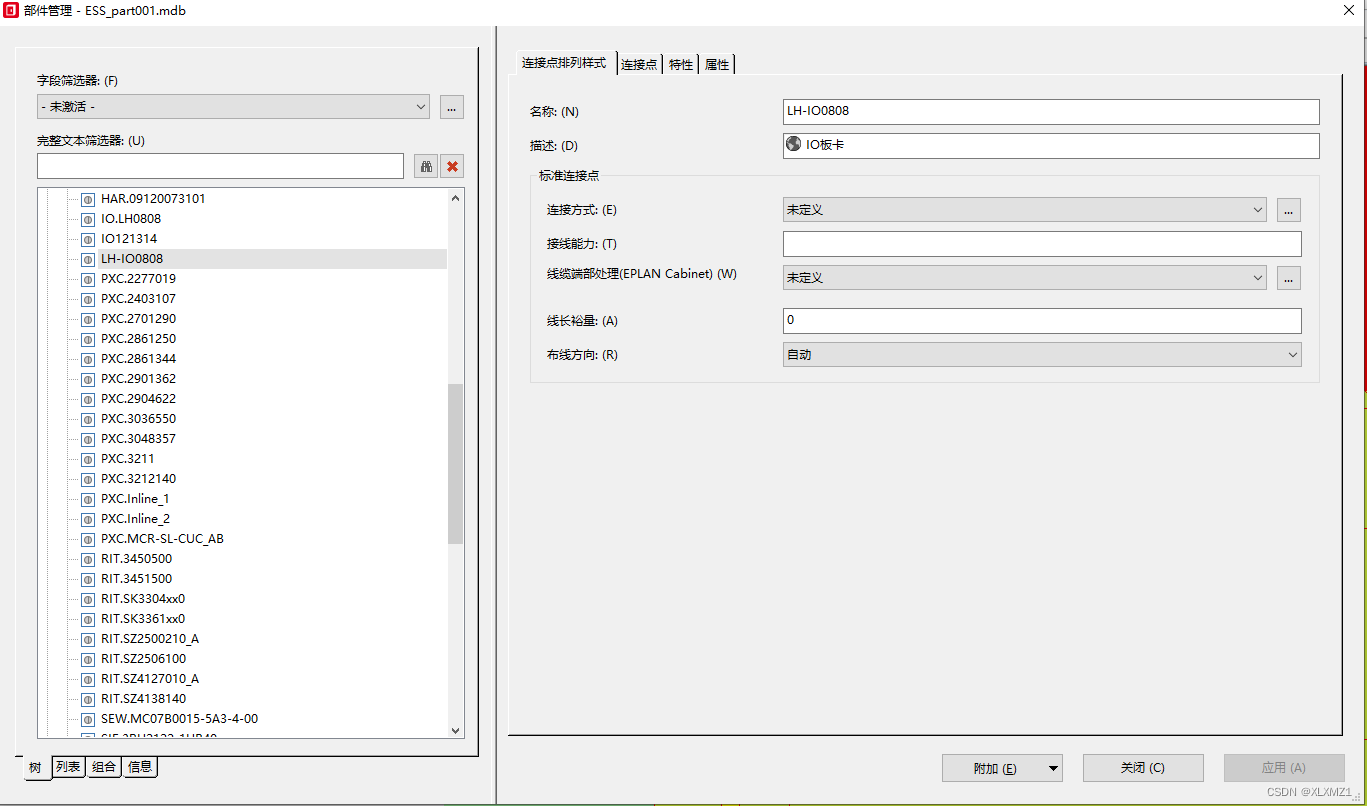Screen dimensions: 1367x806
Task: Click the tree scrollbar down arrow
Action: [x=456, y=731]
